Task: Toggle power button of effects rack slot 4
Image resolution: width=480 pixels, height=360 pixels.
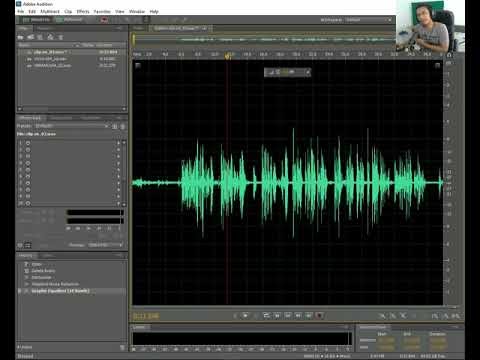Action: click(x=28, y=163)
